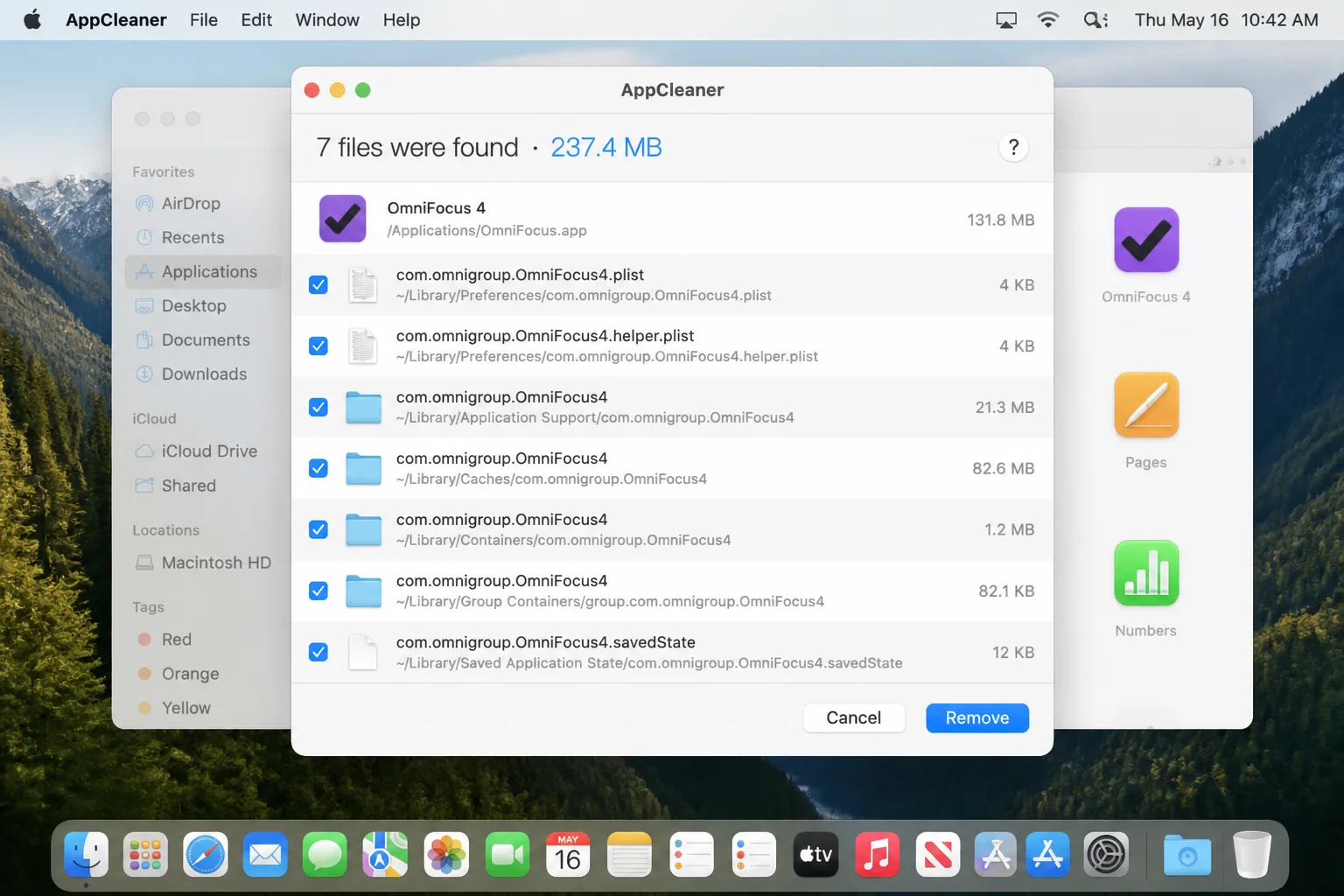Viewport: 1344px width, 896px height.
Task: Open Trash from the Dock
Action: coord(1252,854)
